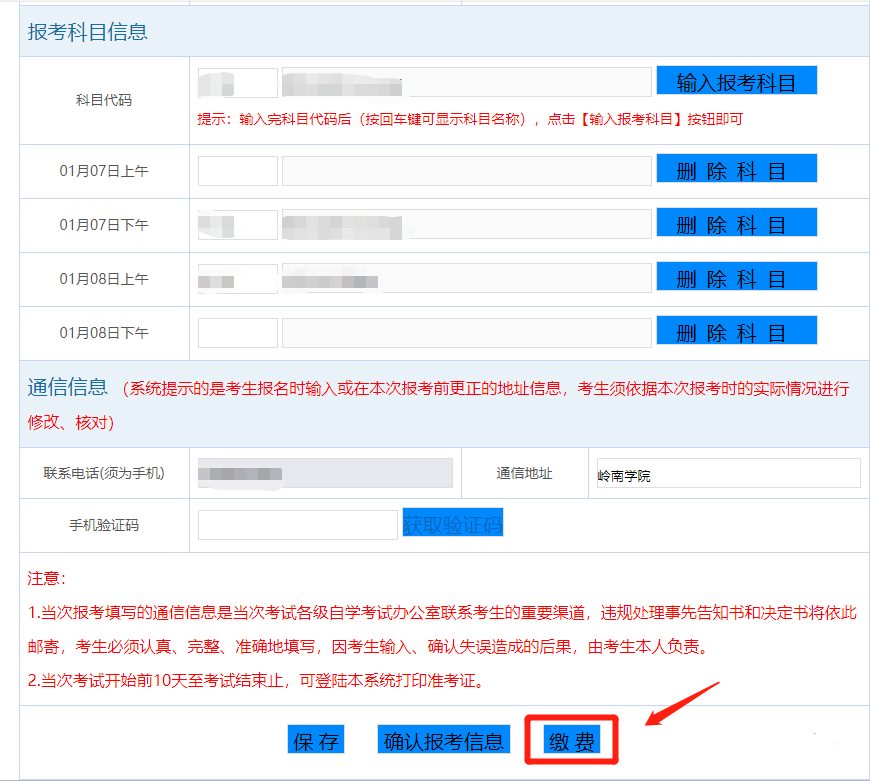Focus the 01月08日下午 subject name field
Screen dimensions: 870x781
466,333
